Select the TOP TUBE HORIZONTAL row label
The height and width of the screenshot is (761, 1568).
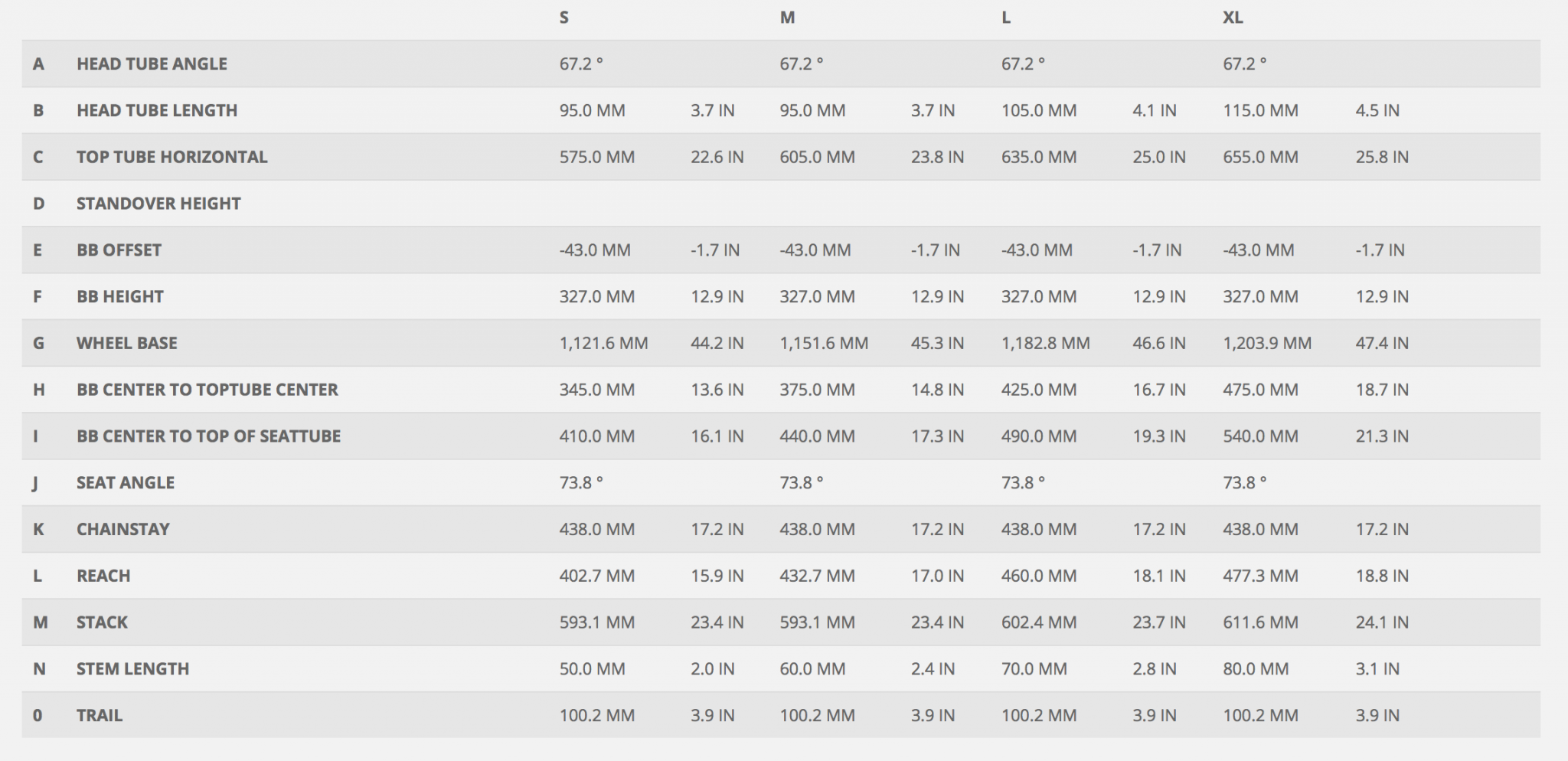pos(171,157)
